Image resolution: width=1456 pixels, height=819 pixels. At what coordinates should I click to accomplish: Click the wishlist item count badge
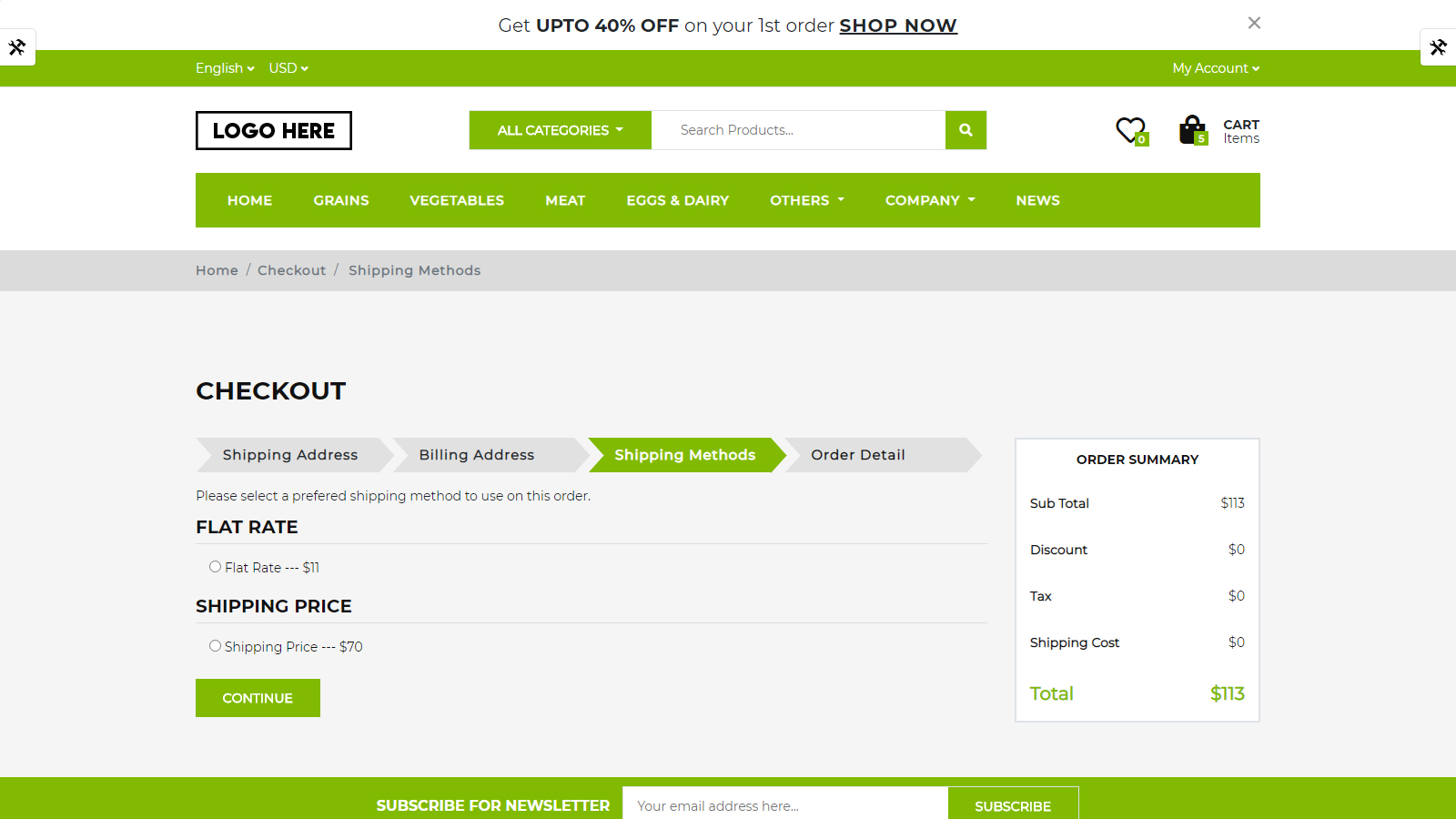click(1141, 138)
